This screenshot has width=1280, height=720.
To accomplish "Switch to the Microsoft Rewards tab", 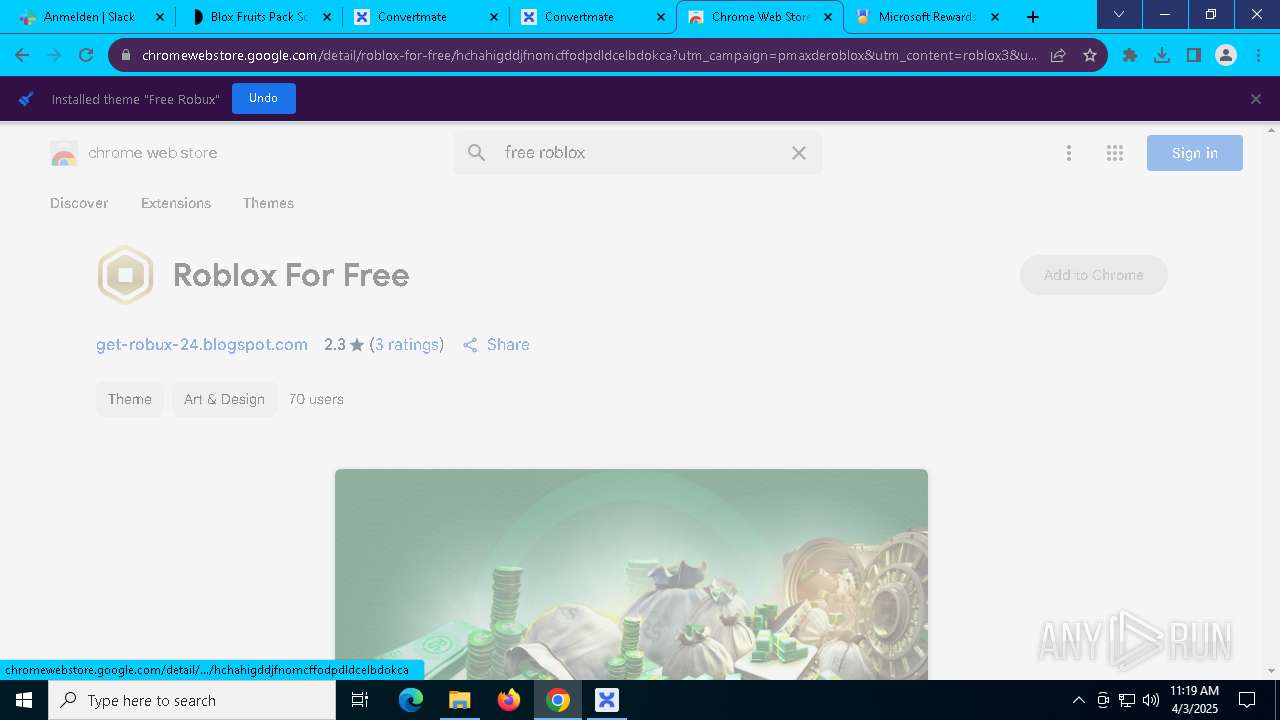I will [926, 17].
